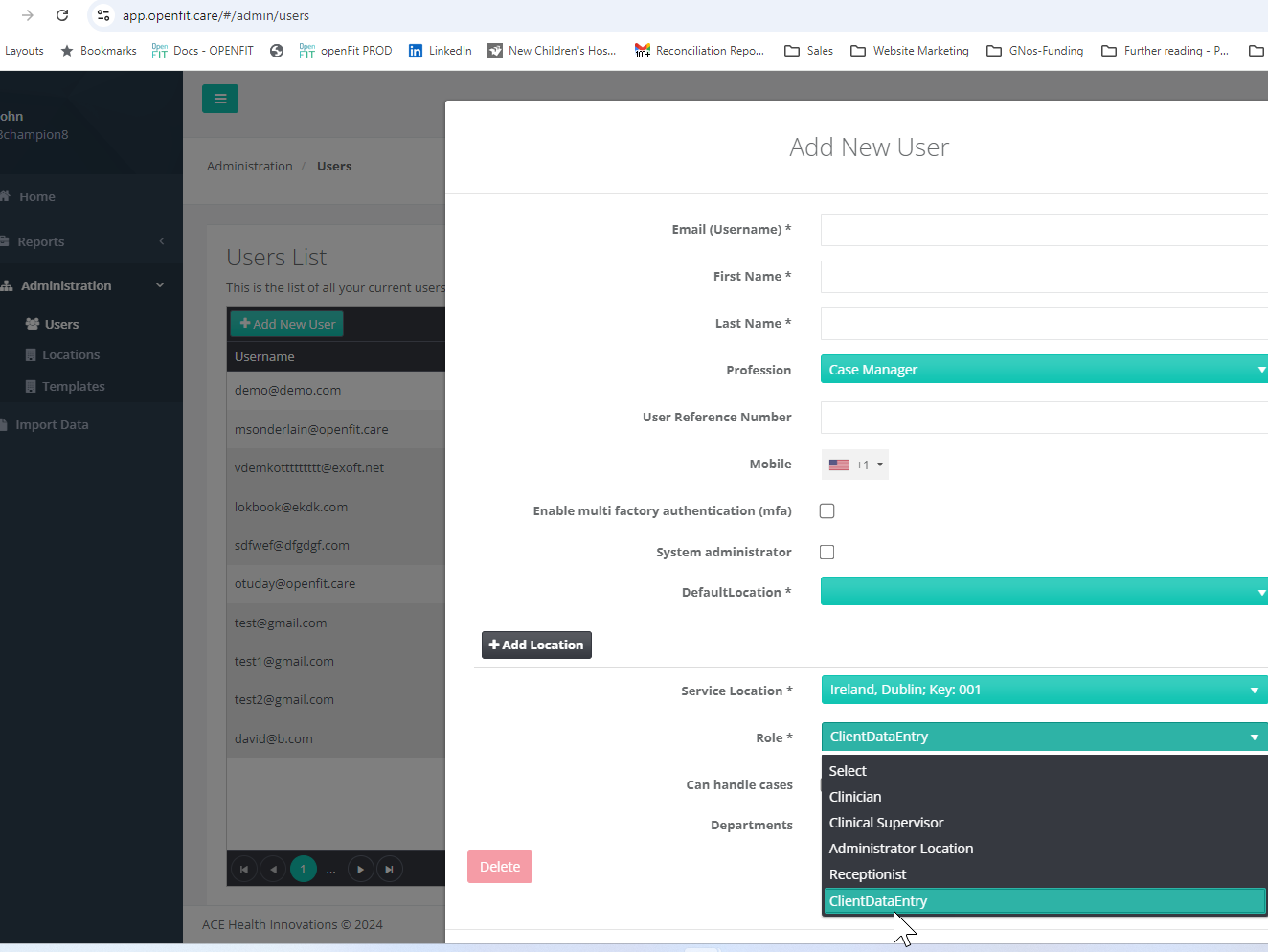
Task: Expand the DefaultLocation dropdown
Action: [1044, 591]
